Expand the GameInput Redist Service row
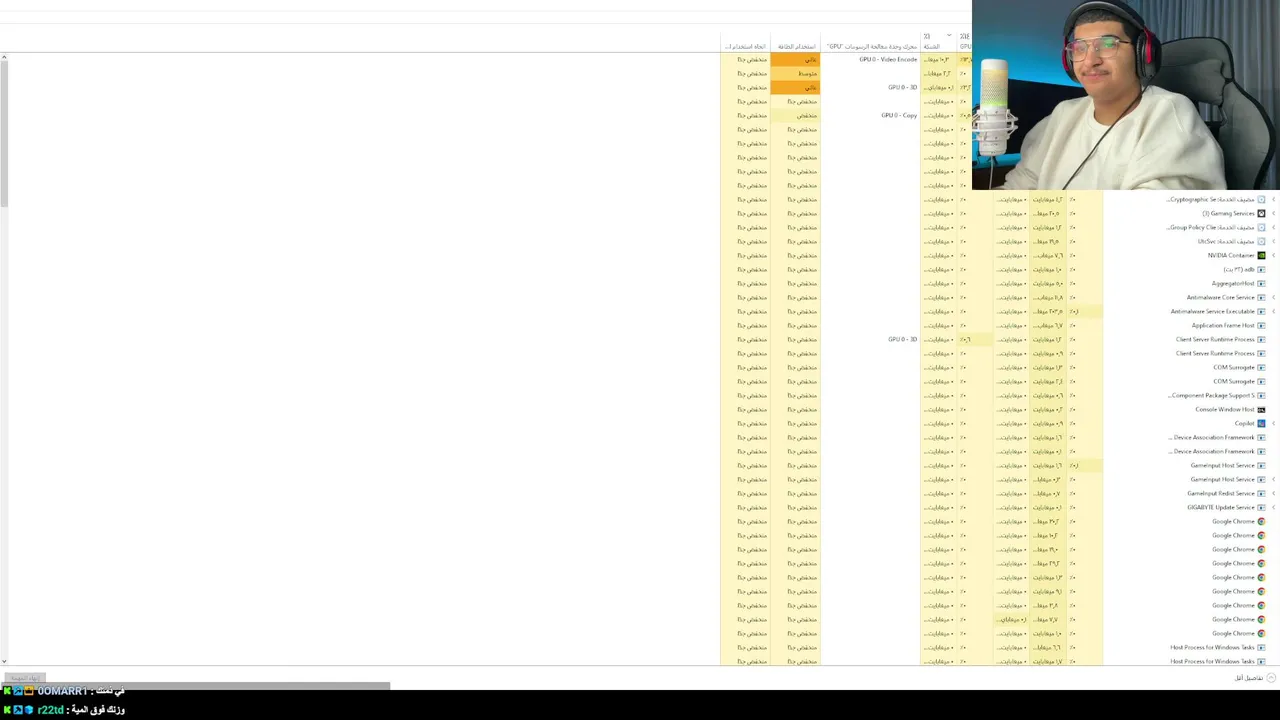Viewport: 1280px width, 720px height. [x=1274, y=493]
